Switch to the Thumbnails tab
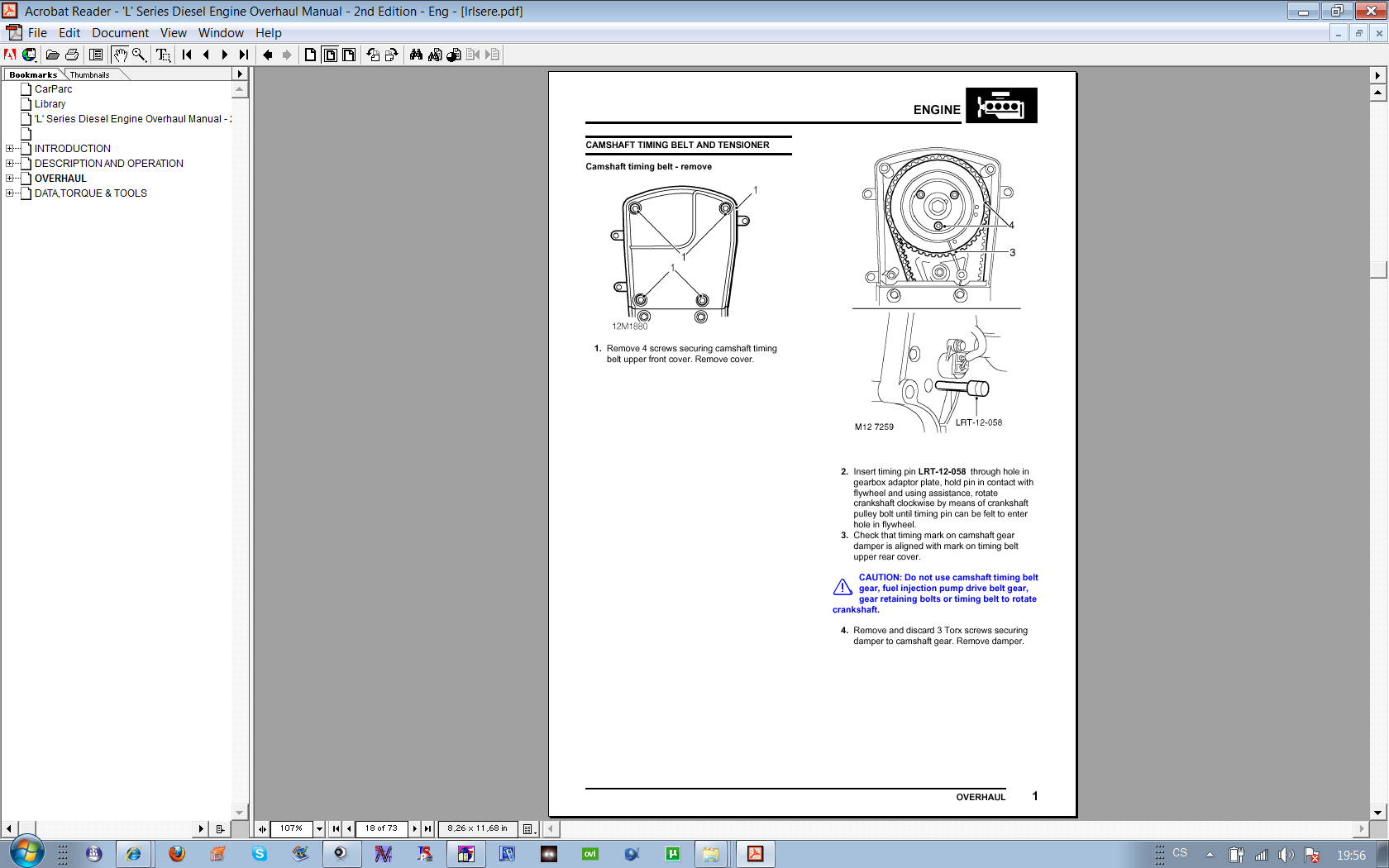This screenshot has height=868, width=1389. point(89,74)
